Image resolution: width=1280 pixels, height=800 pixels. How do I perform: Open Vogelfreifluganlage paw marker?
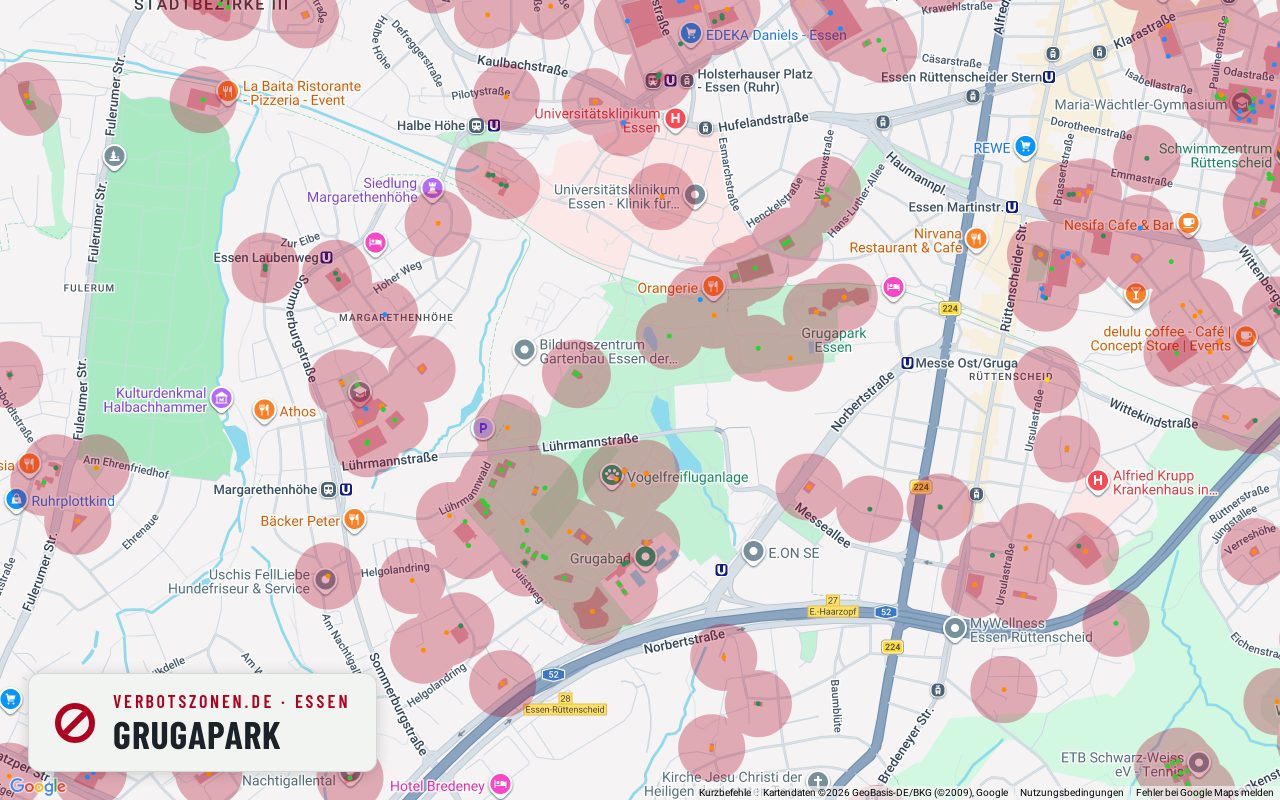pyautogui.click(x=611, y=476)
